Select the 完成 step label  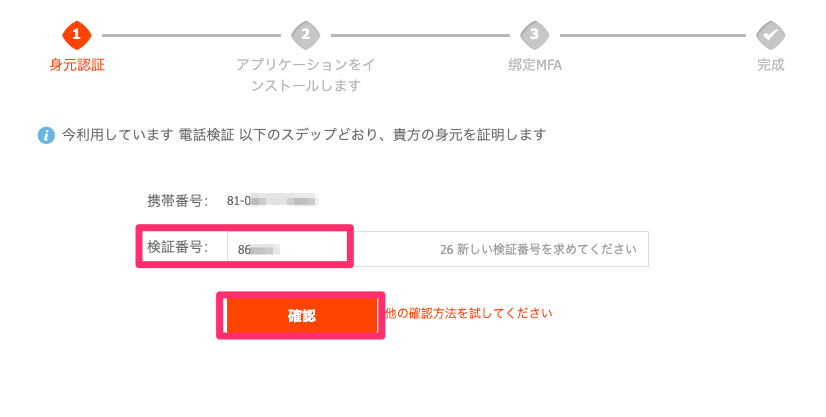tap(771, 65)
